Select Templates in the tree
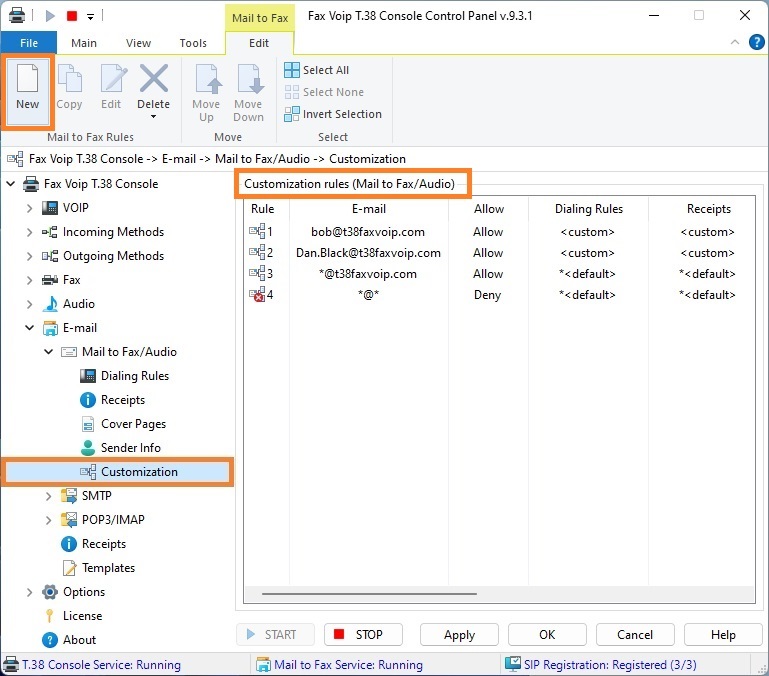 pos(108,568)
